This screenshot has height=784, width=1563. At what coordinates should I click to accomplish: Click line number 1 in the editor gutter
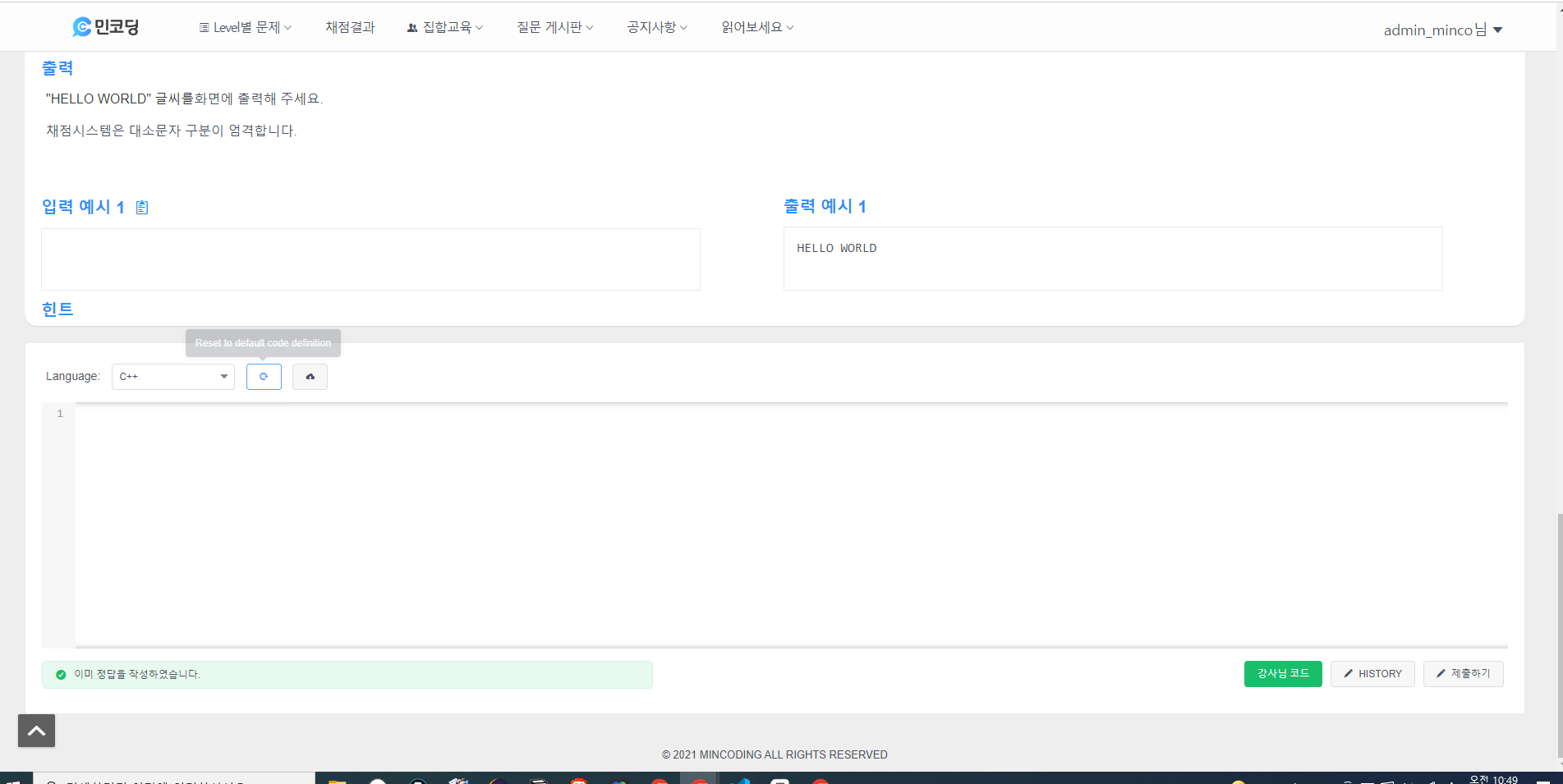click(x=59, y=414)
